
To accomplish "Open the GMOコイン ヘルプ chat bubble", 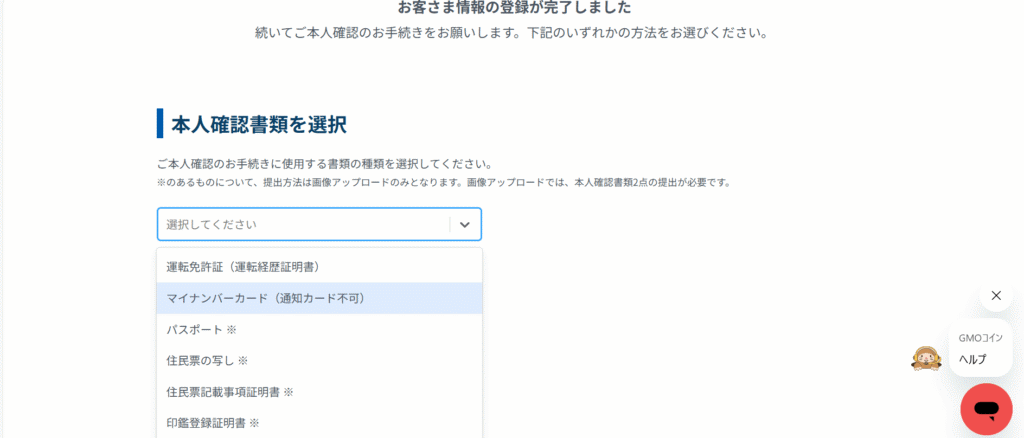I will pos(980,348).
